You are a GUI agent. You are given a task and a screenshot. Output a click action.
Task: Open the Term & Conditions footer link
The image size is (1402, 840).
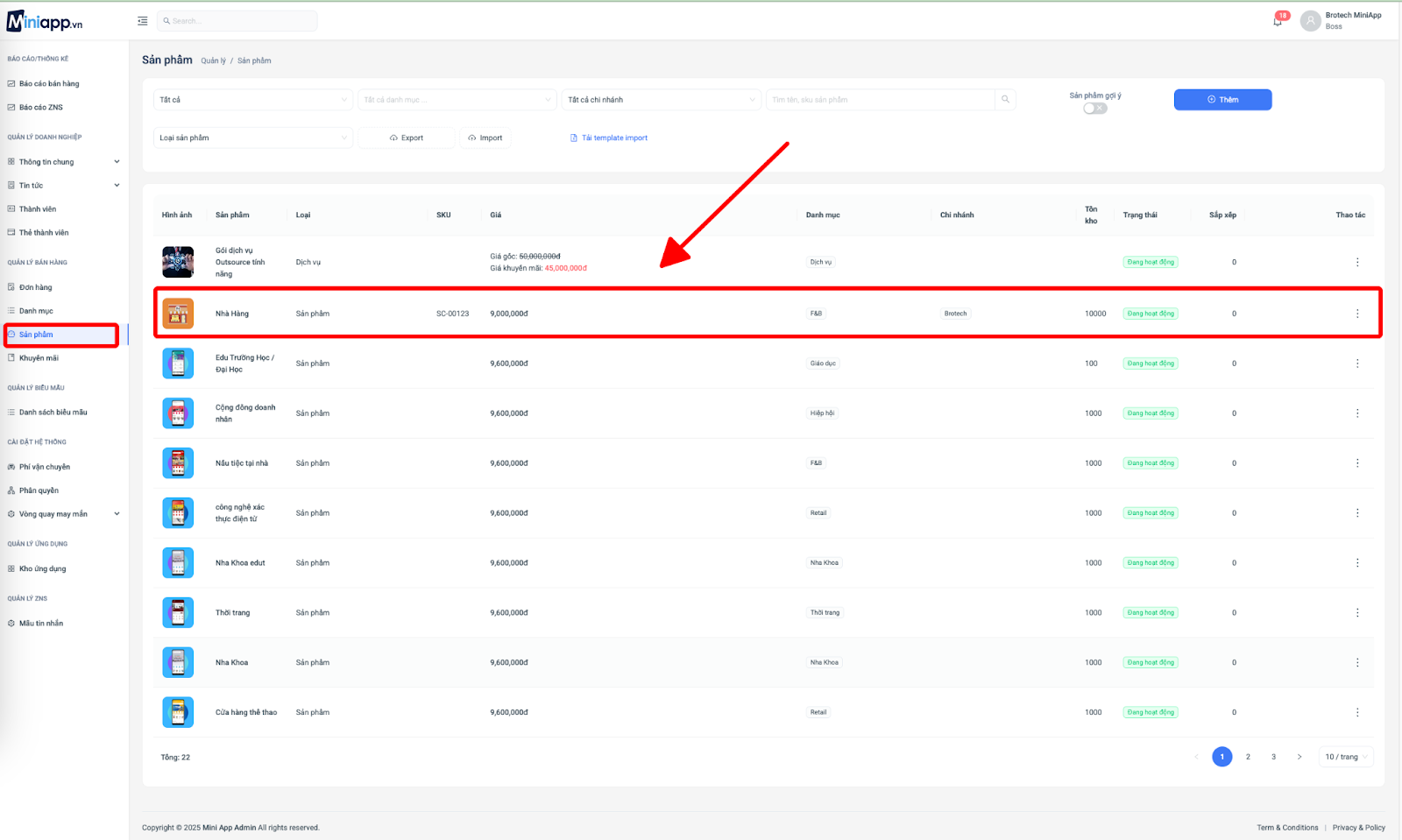(x=1287, y=828)
